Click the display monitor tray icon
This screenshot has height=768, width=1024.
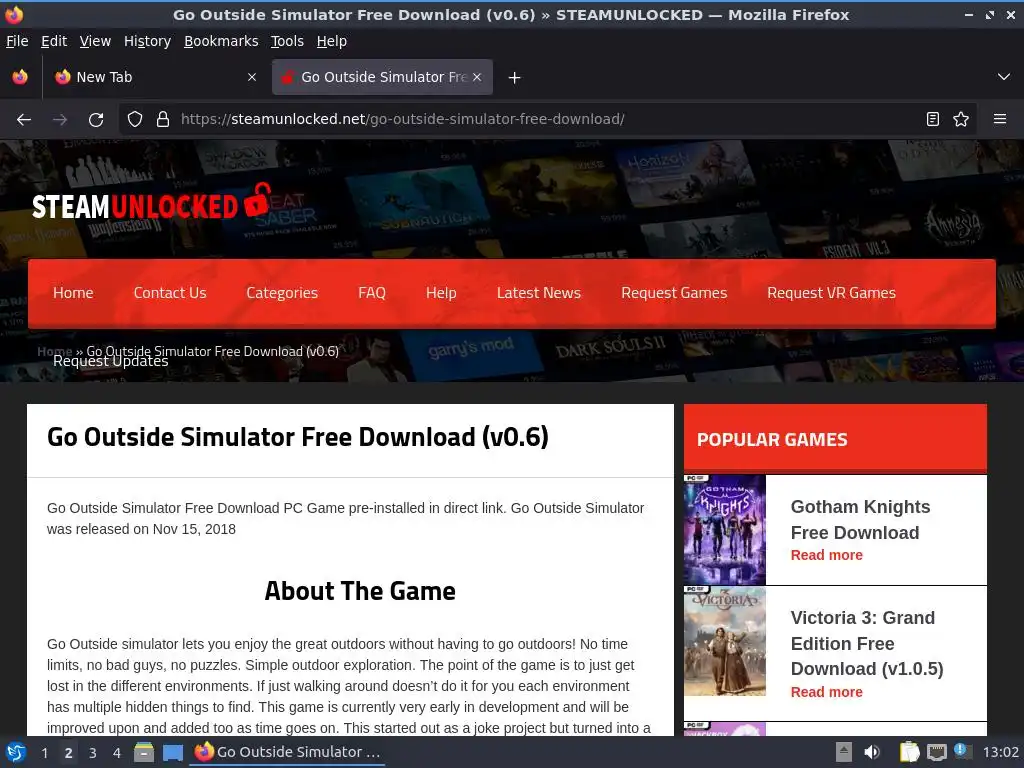[936, 752]
